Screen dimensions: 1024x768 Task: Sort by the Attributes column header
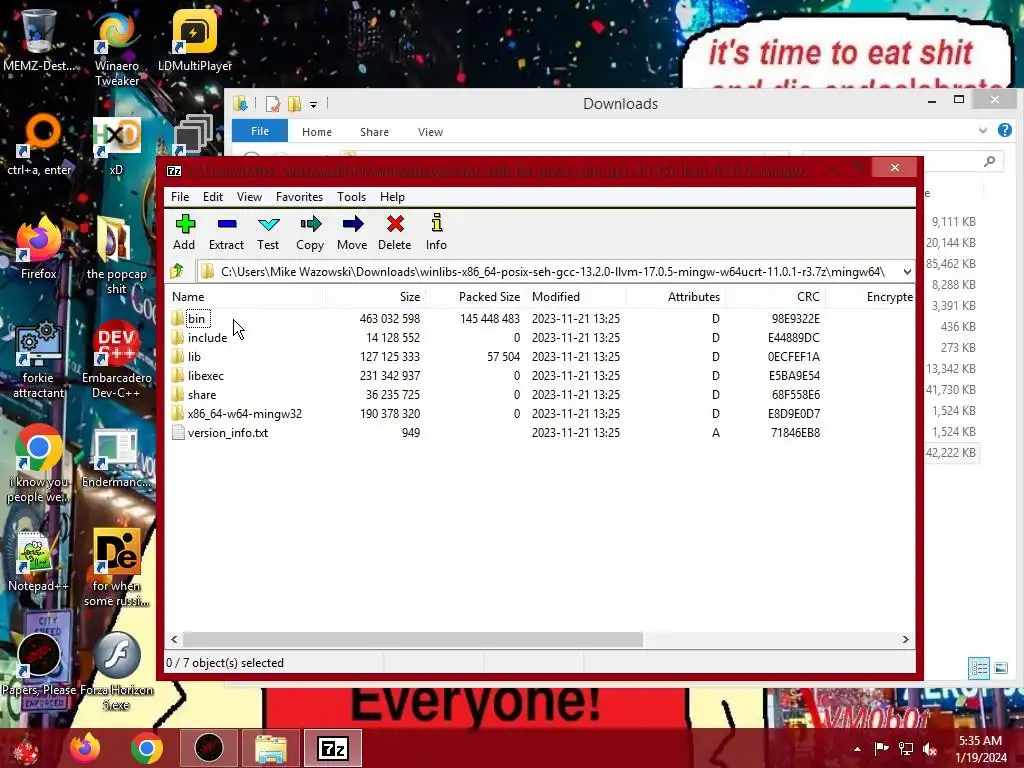click(x=675, y=296)
